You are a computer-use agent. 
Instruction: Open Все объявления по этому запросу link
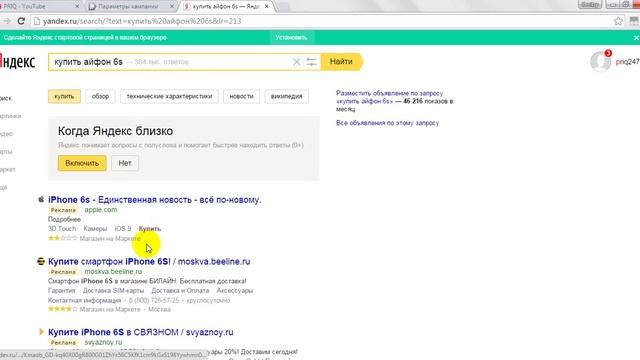387,123
